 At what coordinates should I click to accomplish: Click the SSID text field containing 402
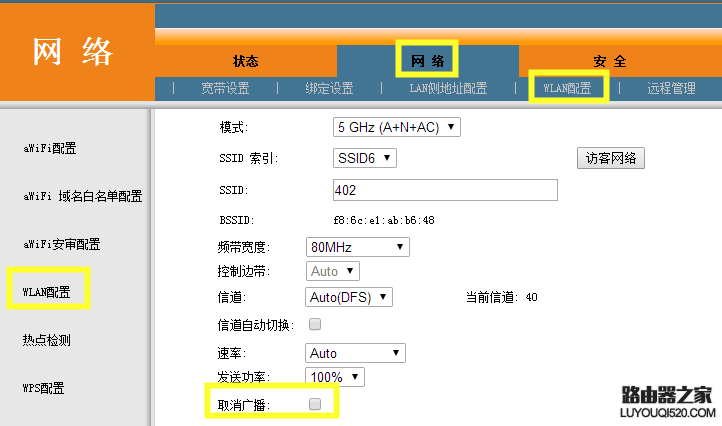pyautogui.click(x=445, y=190)
